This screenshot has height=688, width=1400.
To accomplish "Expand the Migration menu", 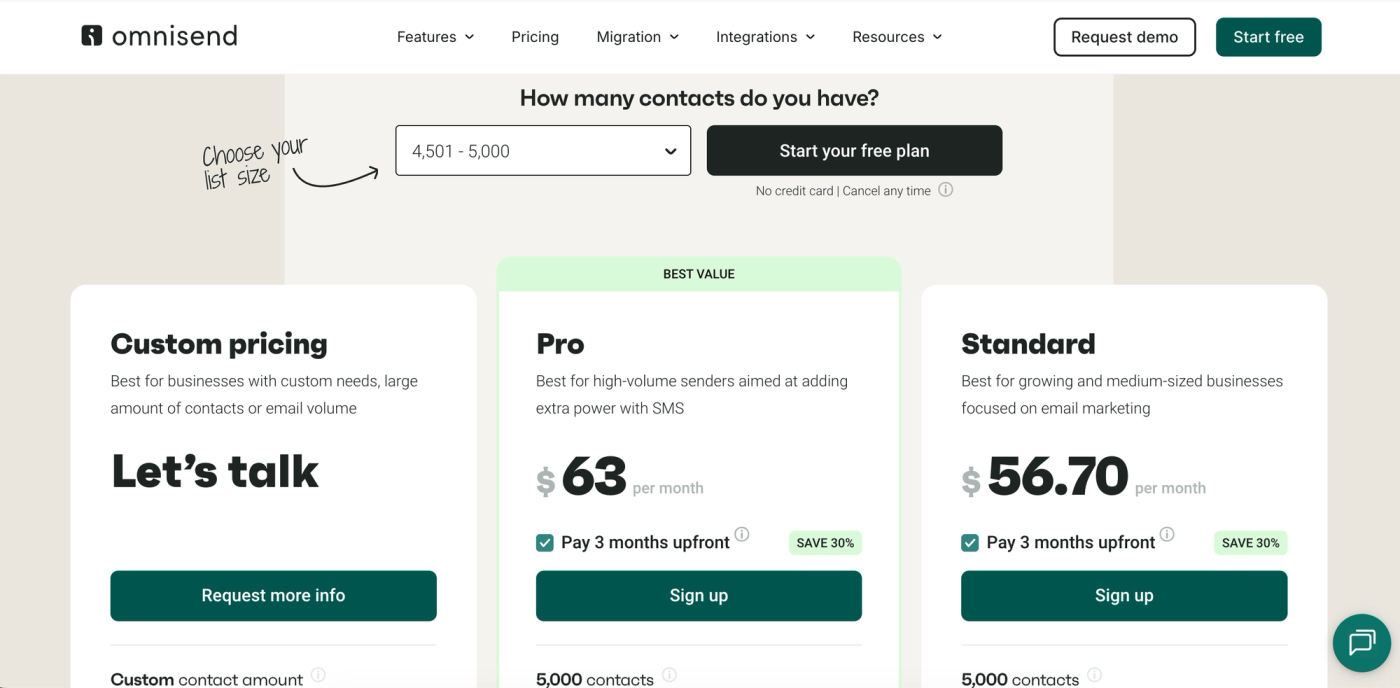I will [x=638, y=37].
